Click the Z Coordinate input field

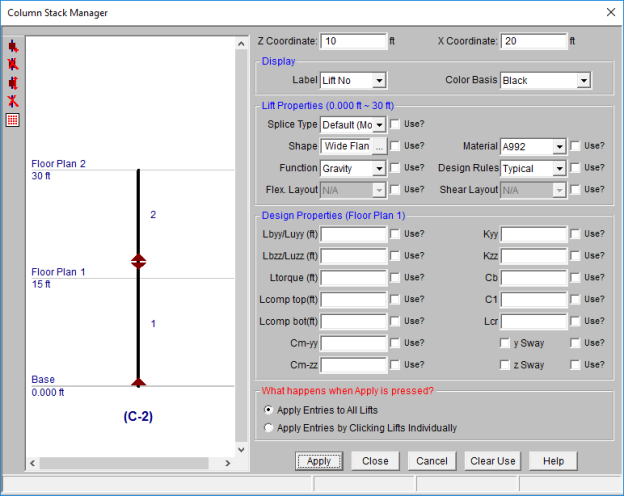pyautogui.click(x=353, y=41)
